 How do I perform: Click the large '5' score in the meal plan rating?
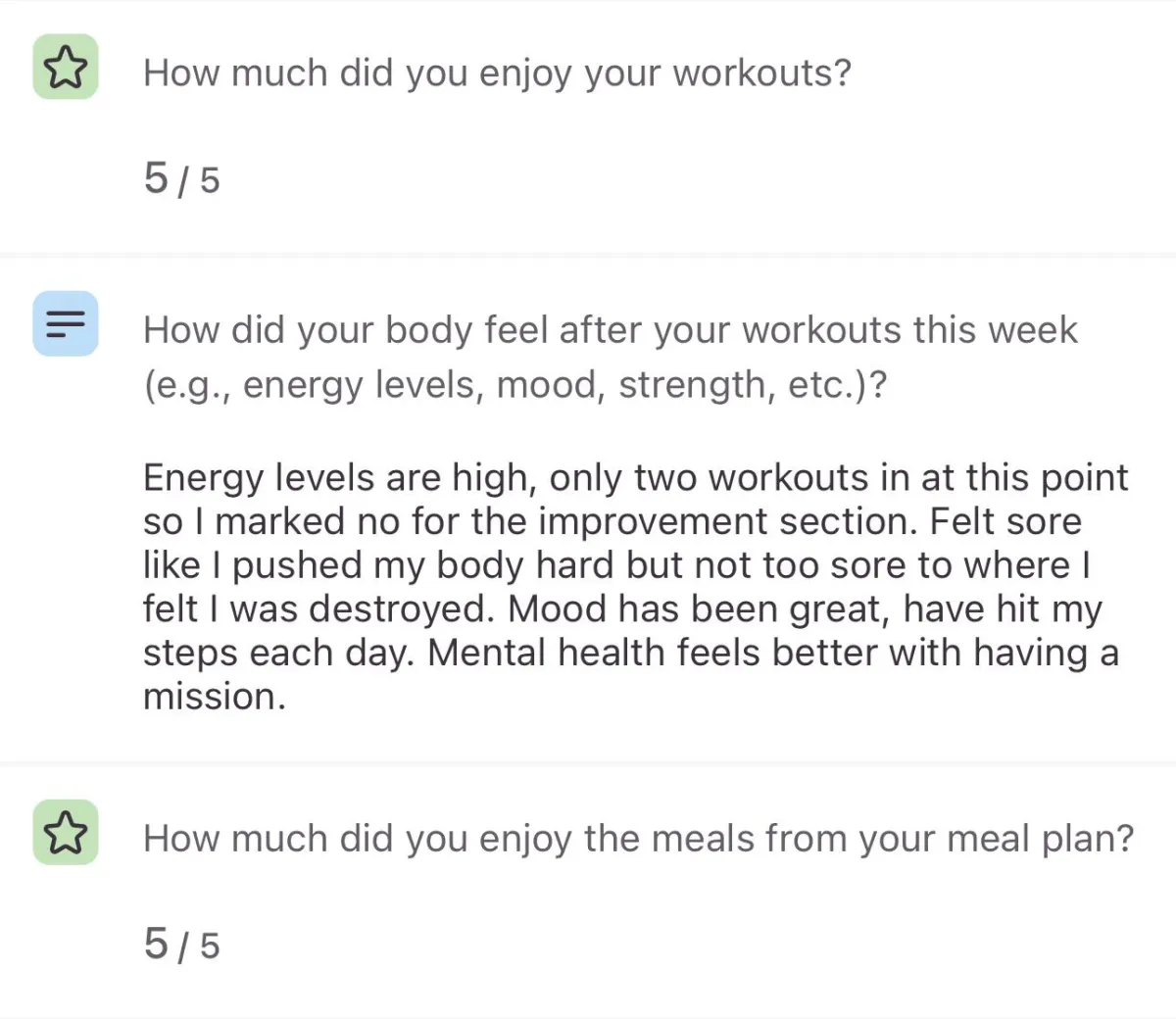pyautogui.click(x=156, y=943)
